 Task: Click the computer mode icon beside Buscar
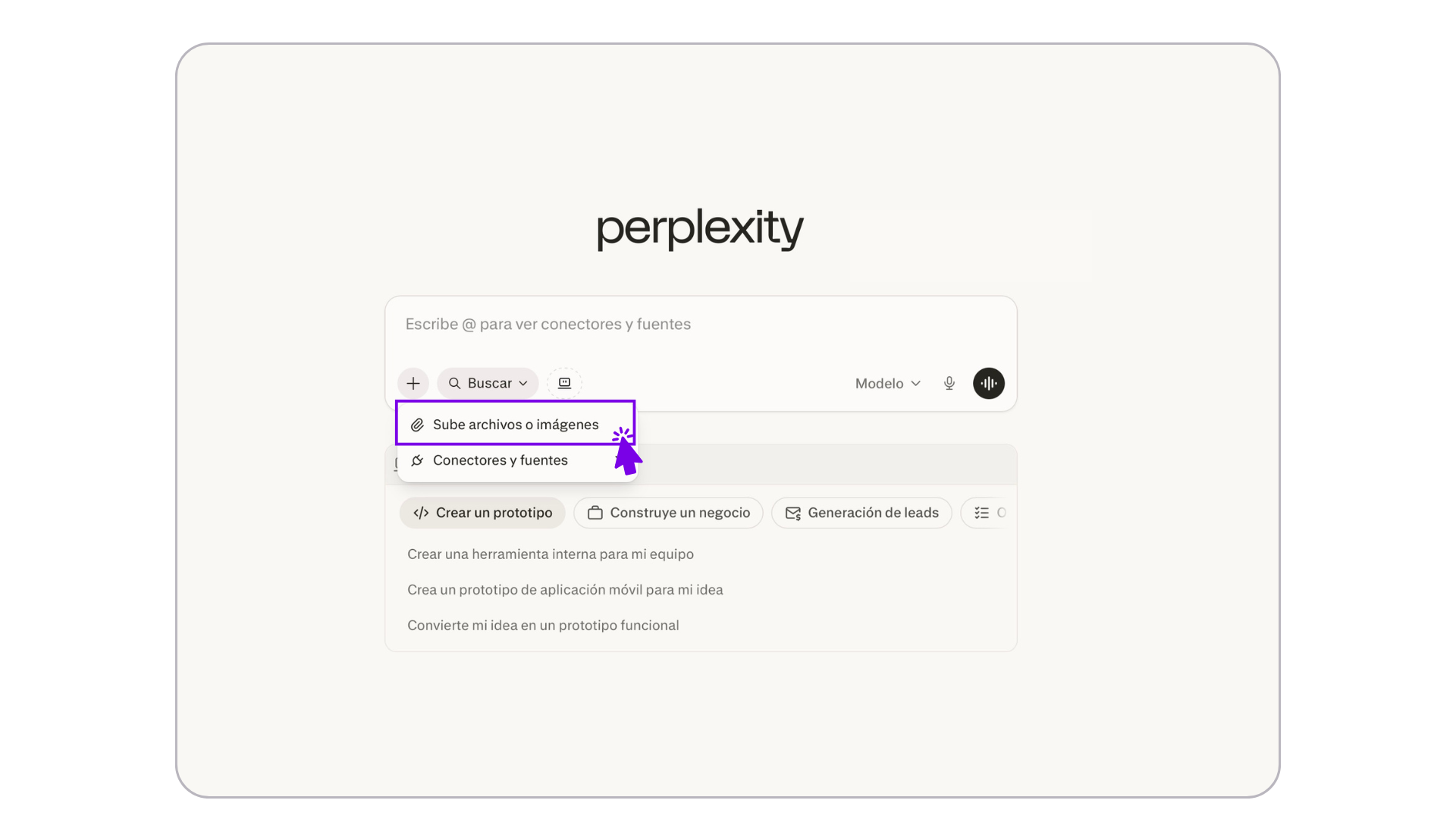(x=564, y=383)
